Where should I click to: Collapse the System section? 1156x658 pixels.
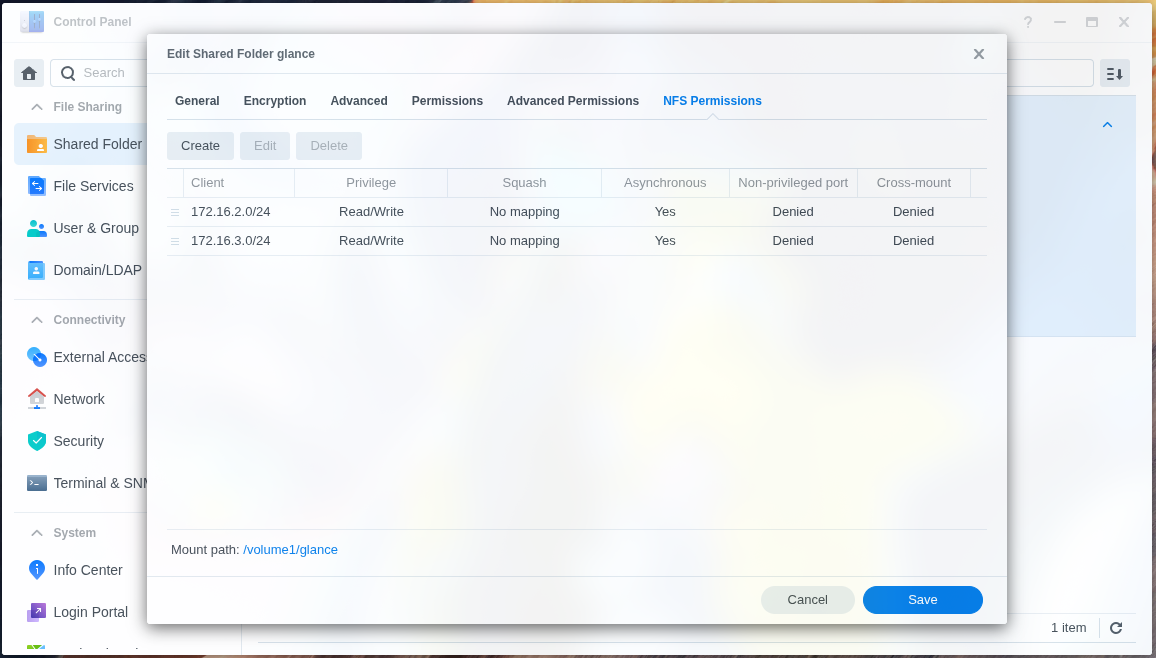tap(36, 533)
